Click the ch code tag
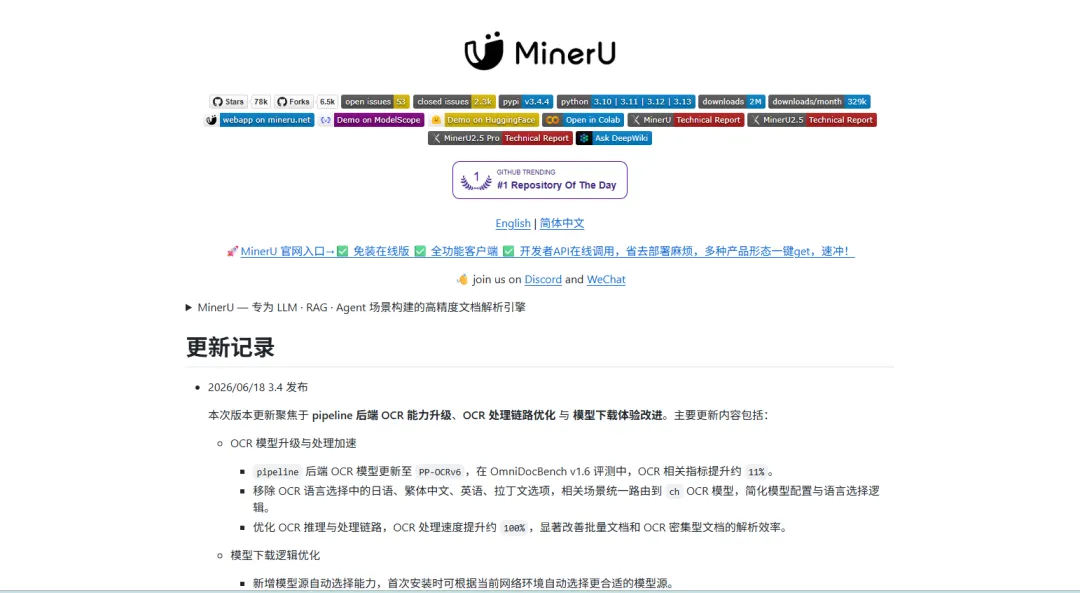The height and width of the screenshot is (593, 1080). (x=674, y=491)
